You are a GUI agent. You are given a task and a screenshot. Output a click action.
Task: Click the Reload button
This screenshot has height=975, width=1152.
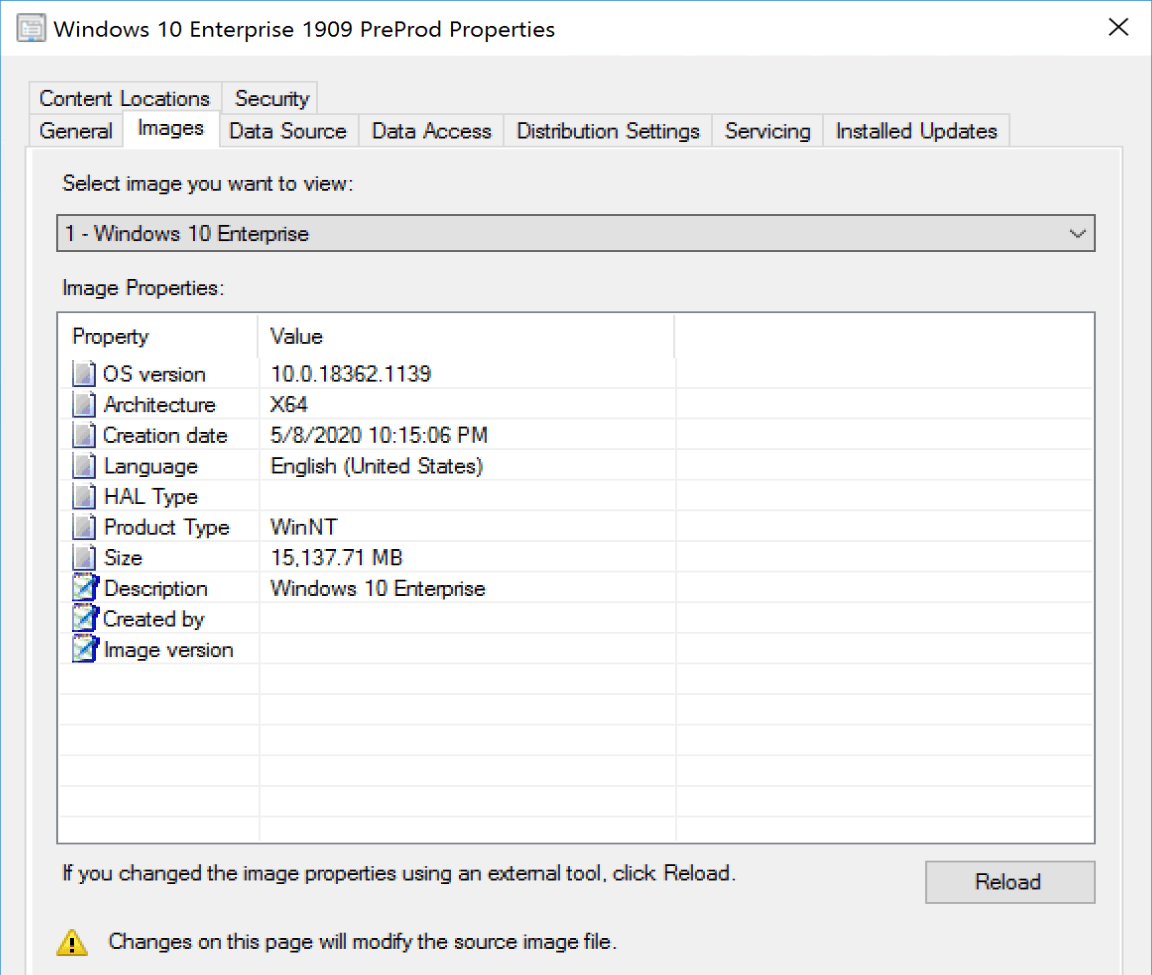[1009, 882]
